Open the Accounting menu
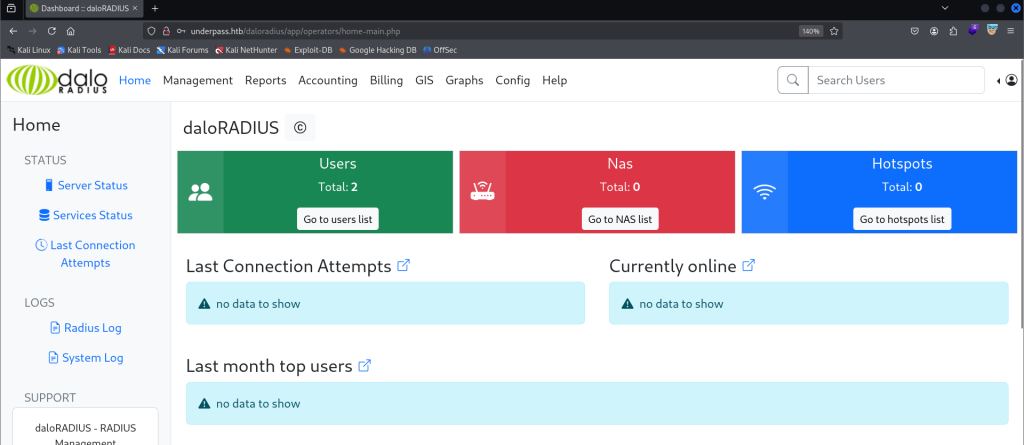This screenshot has height=445, width=1024. pyautogui.click(x=328, y=80)
